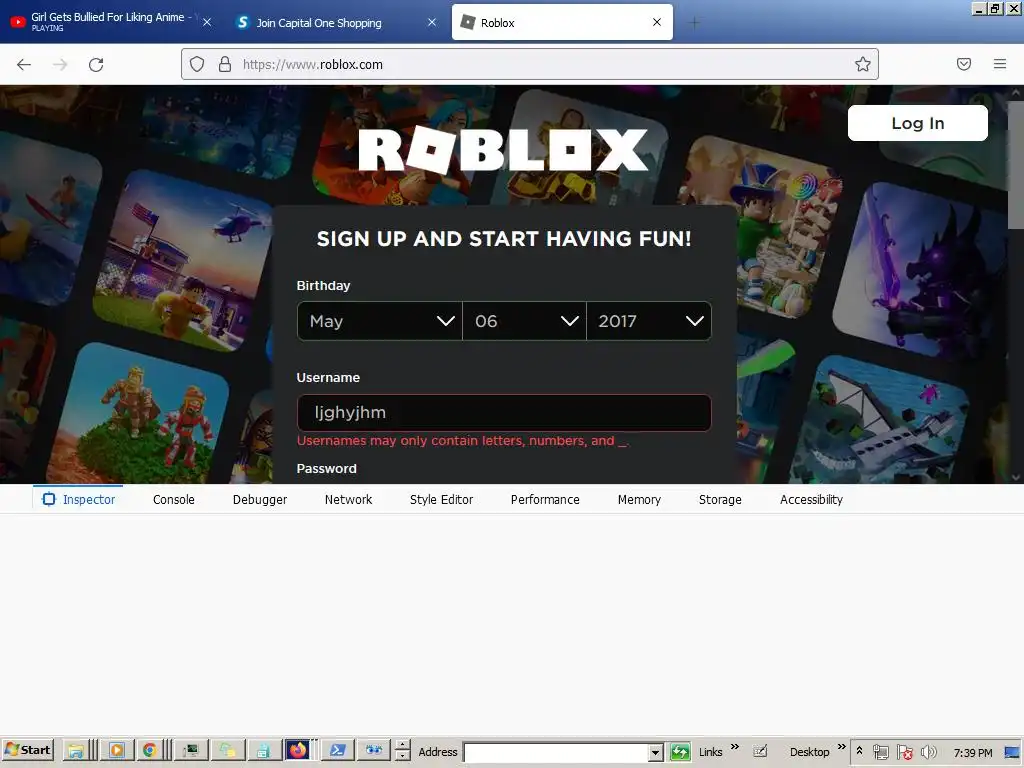View site security via the padlock icon
1024x768 pixels.
(x=225, y=64)
